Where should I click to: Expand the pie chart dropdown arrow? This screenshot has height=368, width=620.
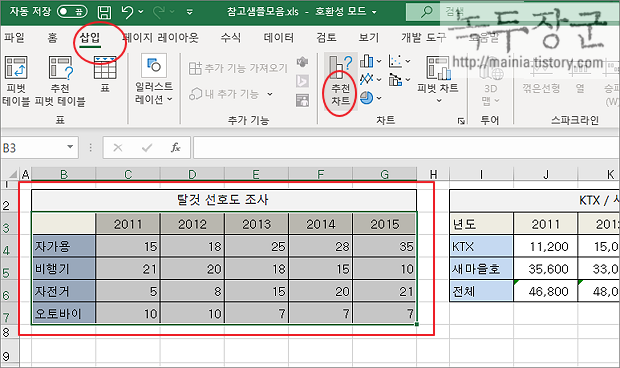pos(379,98)
